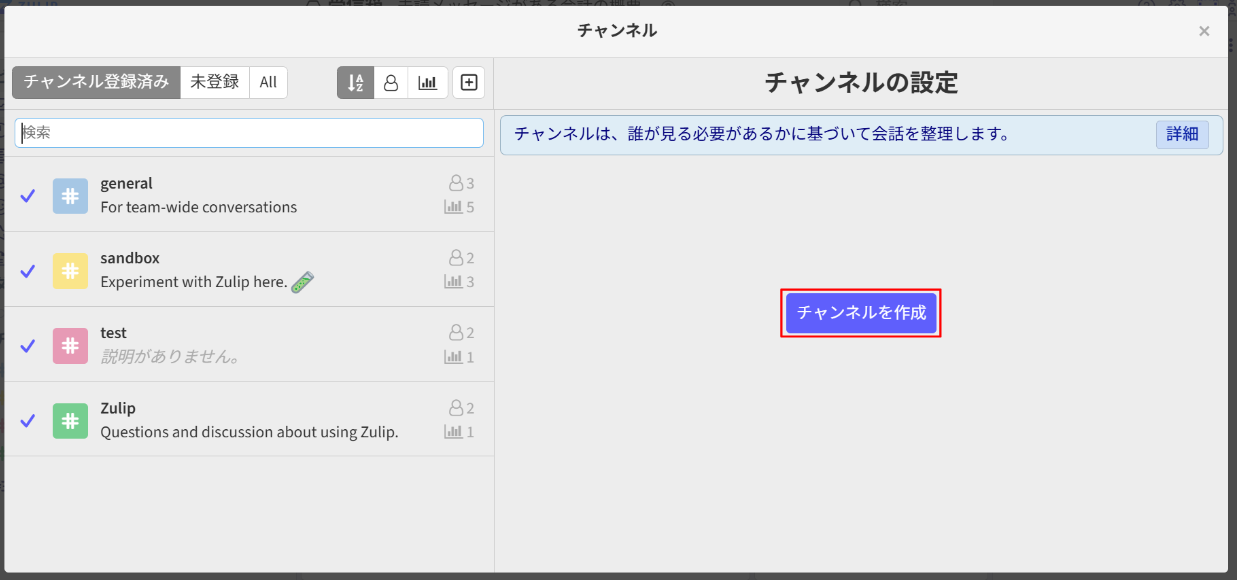The width and height of the screenshot is (1237, 580).
Task: Click the pink color swatch of test channel
Action: pos(69,344)
